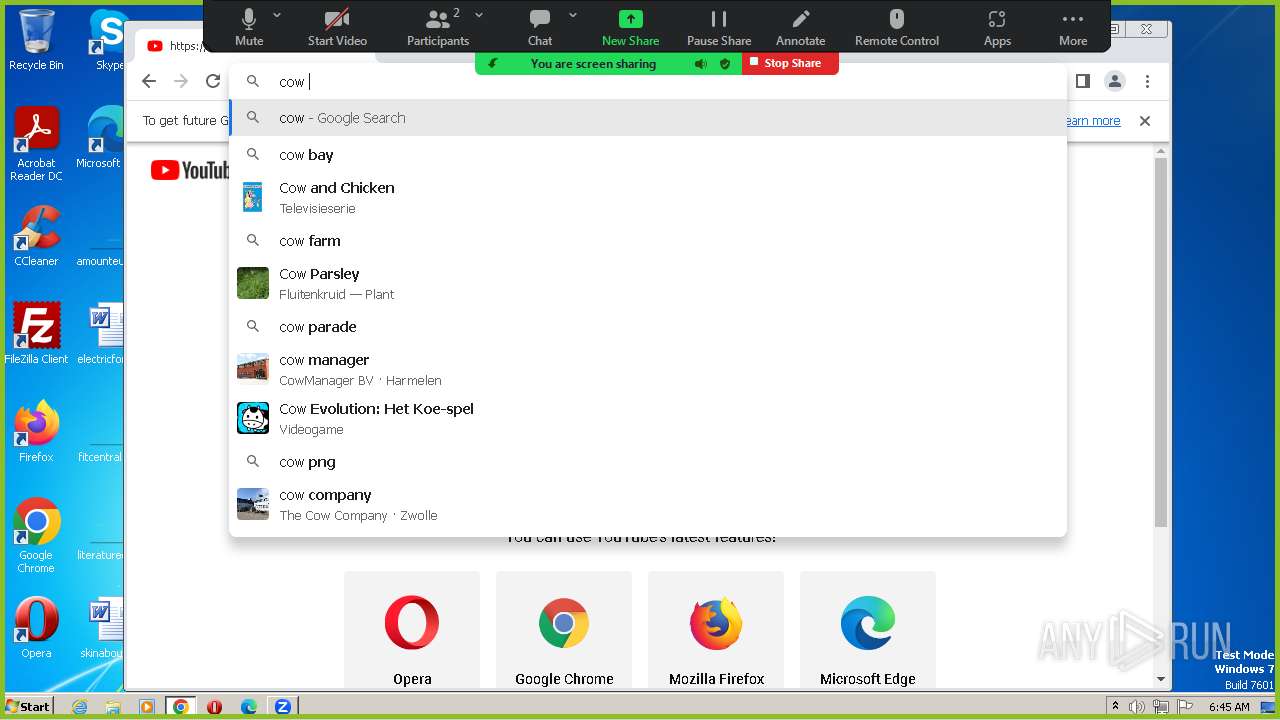Open Chrome profile icon

[1115, 82]
